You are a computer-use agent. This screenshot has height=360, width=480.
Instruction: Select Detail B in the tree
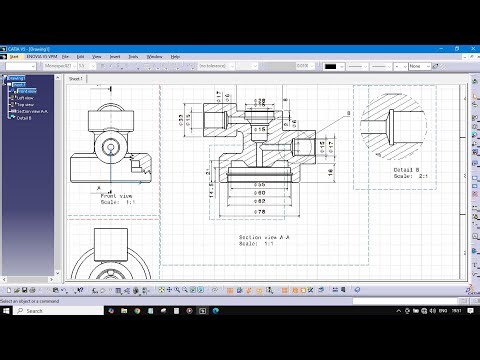coord(24,118)
